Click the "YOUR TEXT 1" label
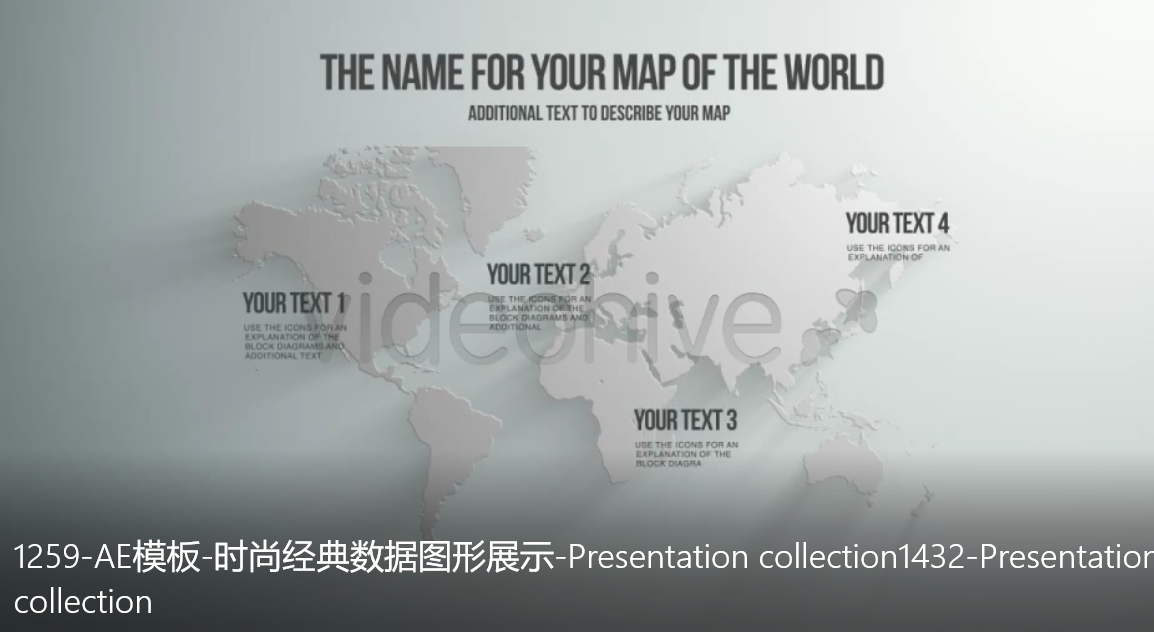 [x=294, y=303]
